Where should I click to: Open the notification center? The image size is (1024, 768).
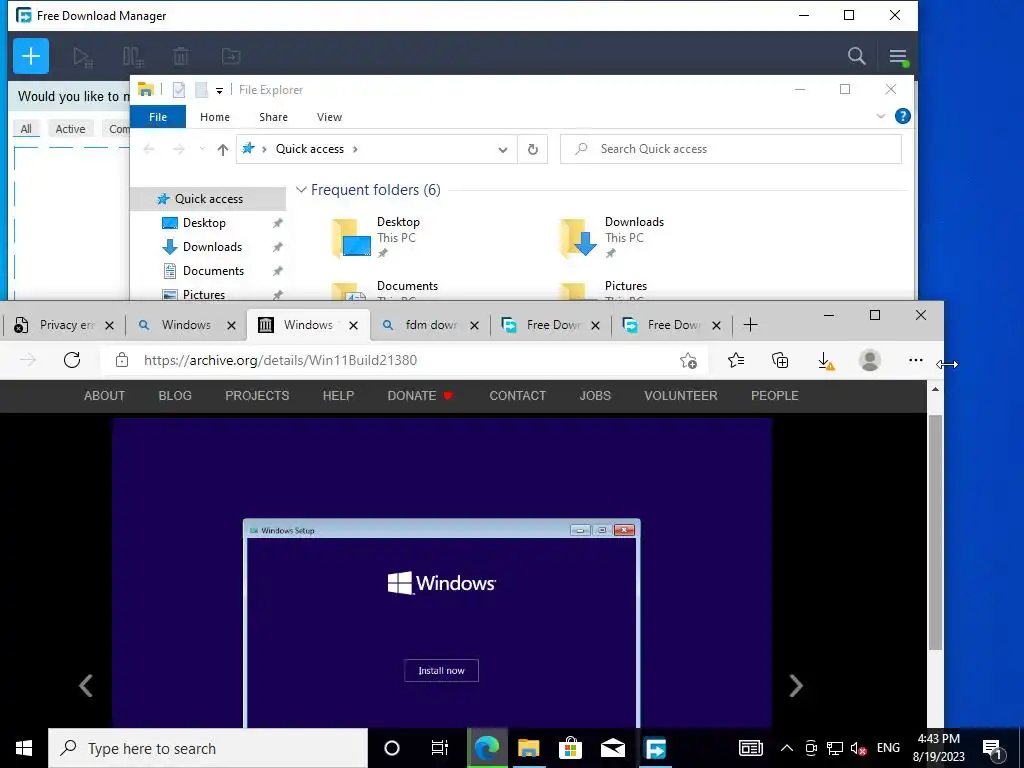point(992,748)
